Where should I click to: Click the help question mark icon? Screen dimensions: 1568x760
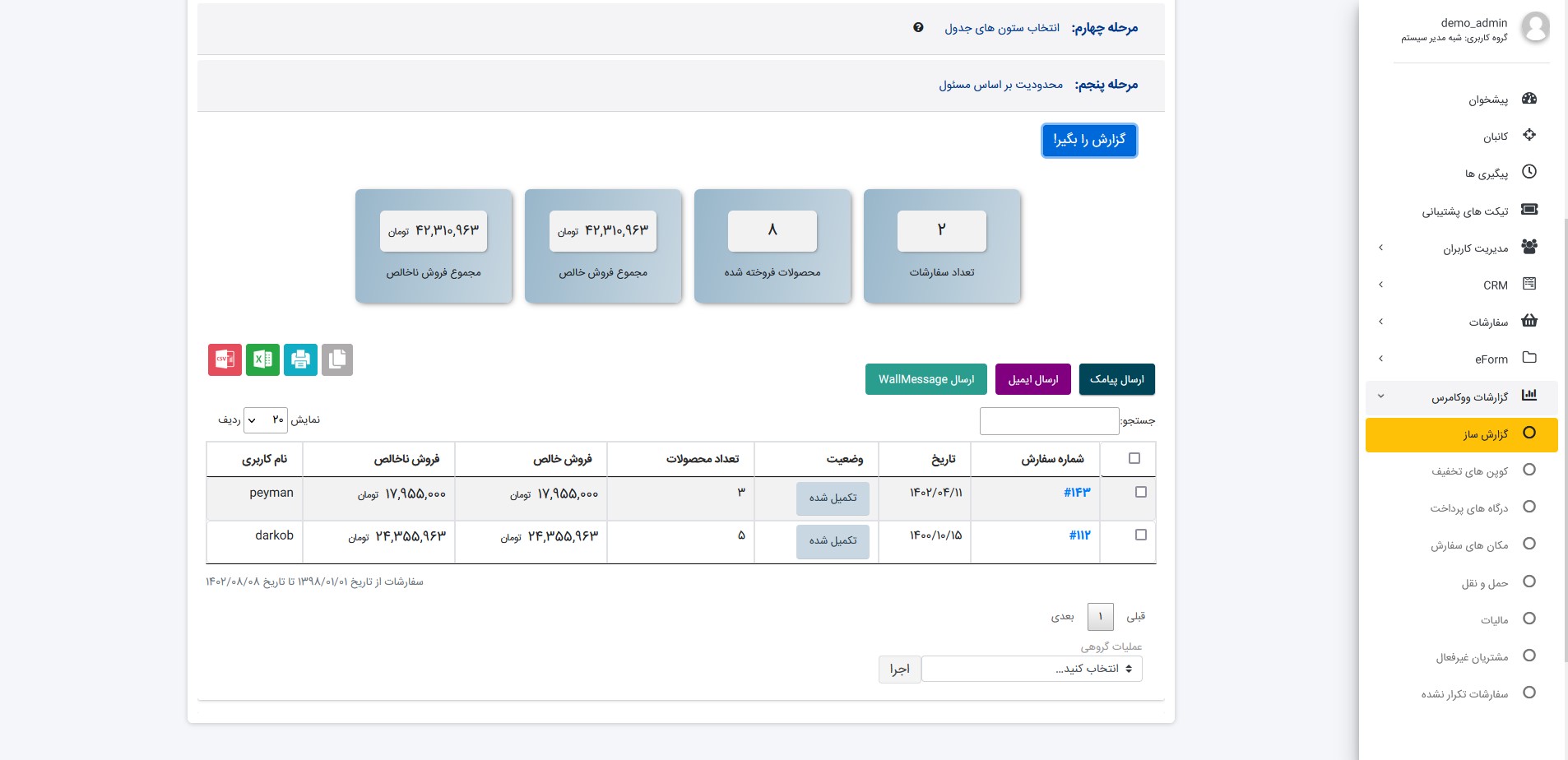(918, 28)
